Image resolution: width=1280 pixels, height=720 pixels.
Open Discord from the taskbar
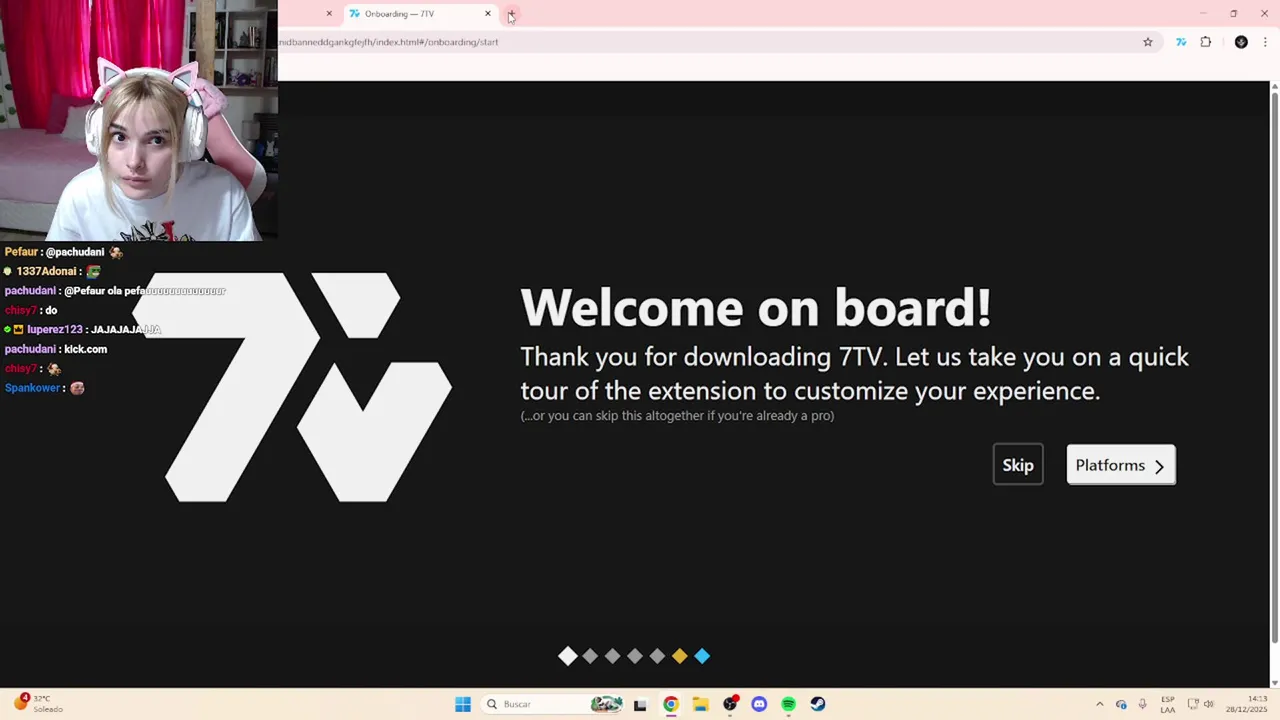[x=759, y=704]
